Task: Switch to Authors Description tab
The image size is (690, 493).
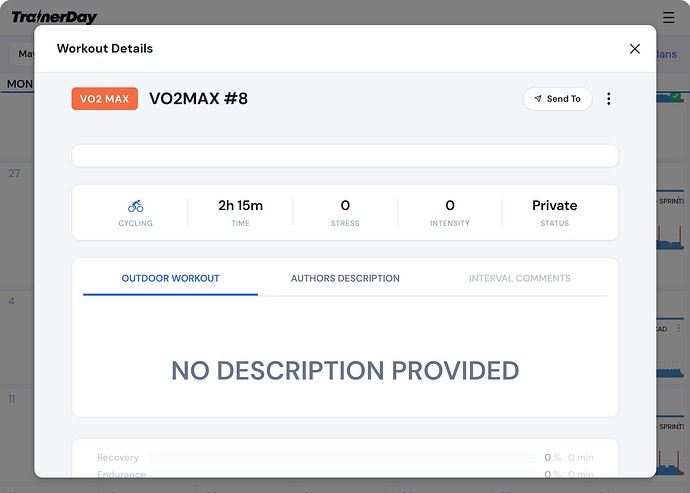Action: (345, 279)
